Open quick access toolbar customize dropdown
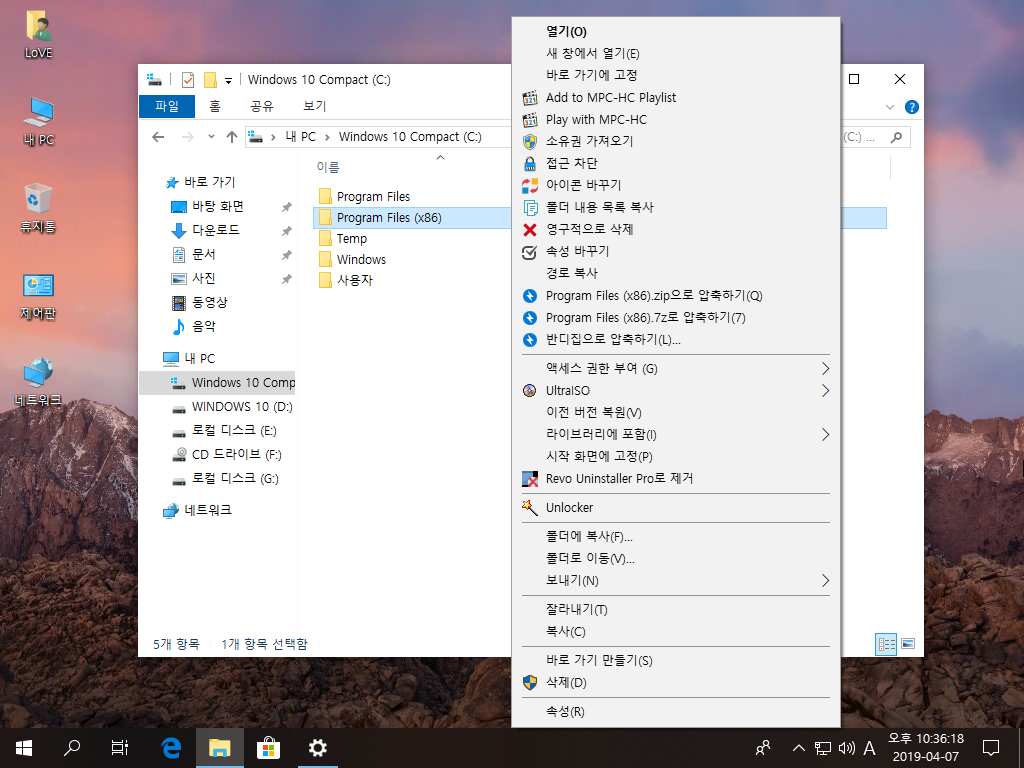Viewport: 1024px width, 768px height. [x=228, y=80]
